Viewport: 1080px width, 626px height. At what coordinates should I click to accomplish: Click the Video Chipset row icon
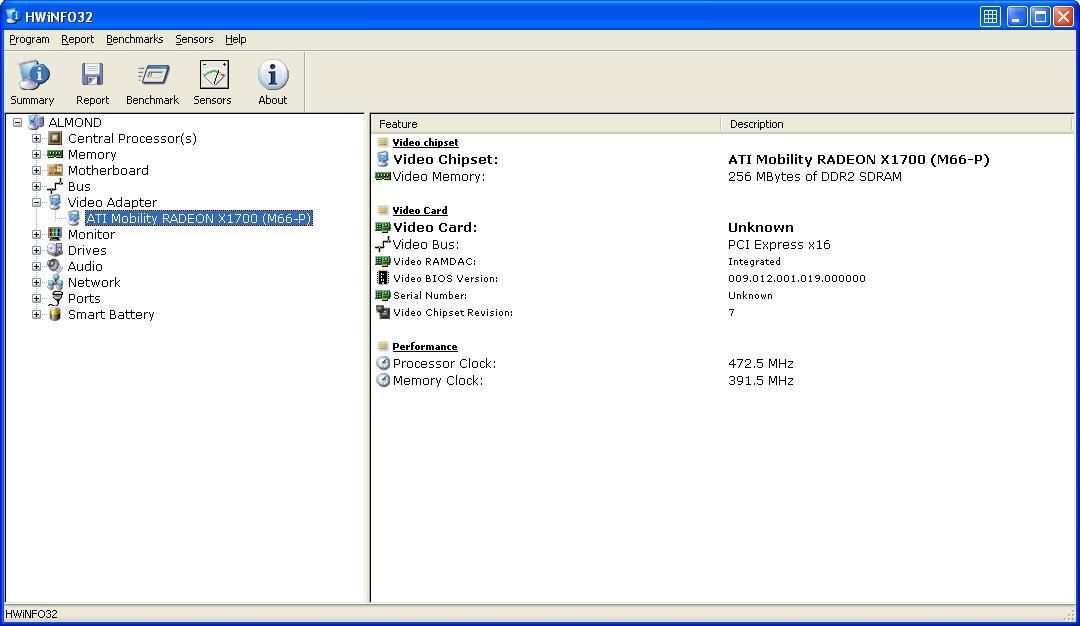[x=383, y=159]
